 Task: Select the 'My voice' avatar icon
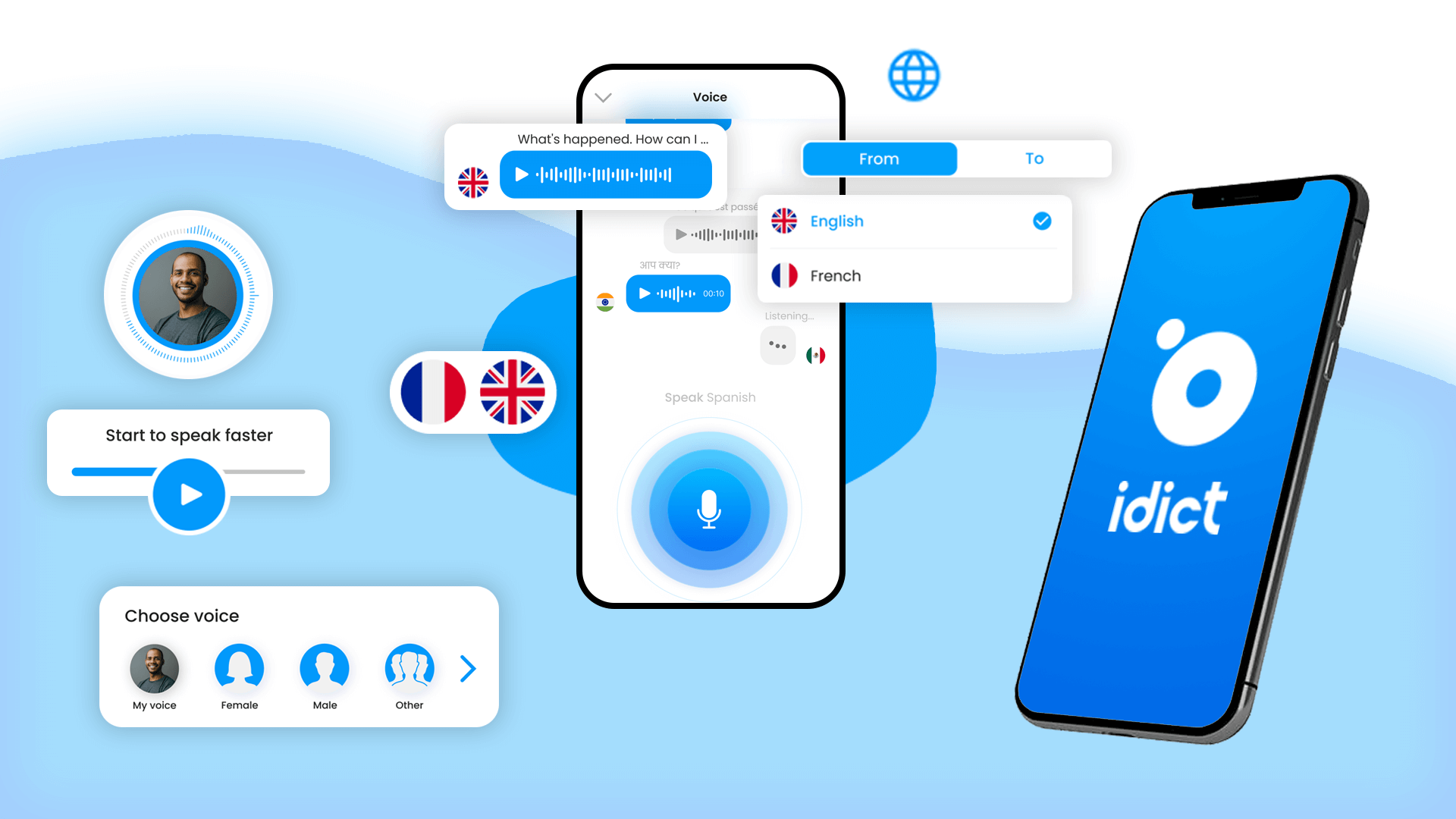point(153,668)
